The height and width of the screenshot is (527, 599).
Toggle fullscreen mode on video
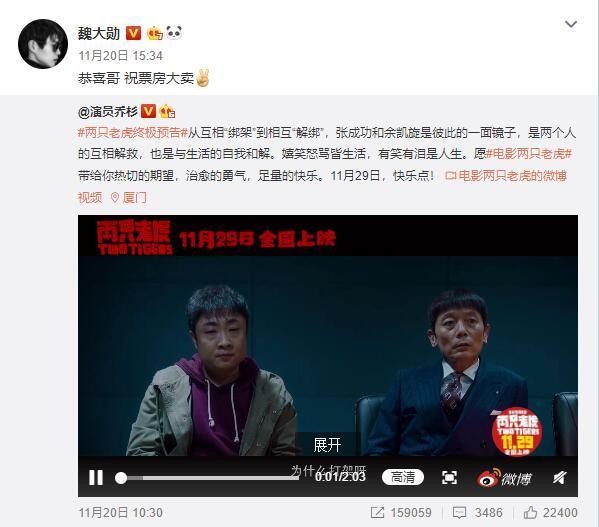click(449, 477)
